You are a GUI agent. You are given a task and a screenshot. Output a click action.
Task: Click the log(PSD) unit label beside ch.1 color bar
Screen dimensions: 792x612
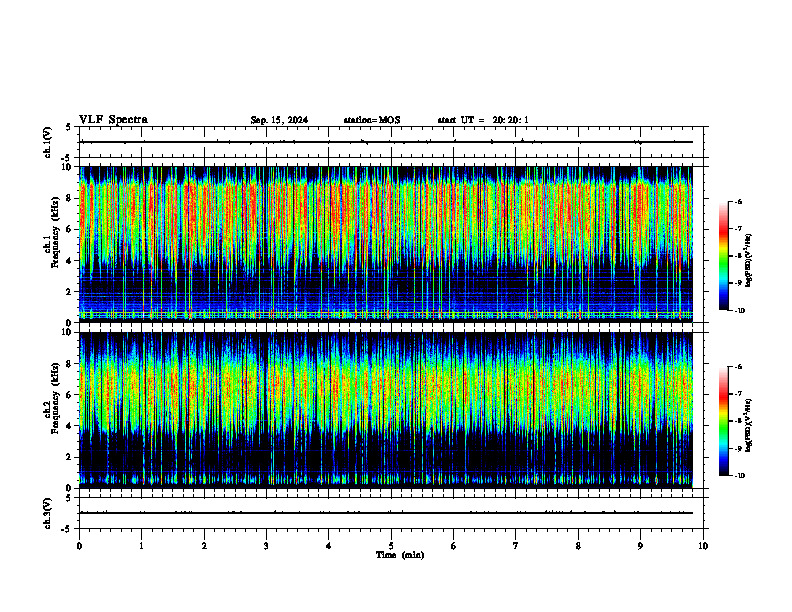[x=749, y=261]
